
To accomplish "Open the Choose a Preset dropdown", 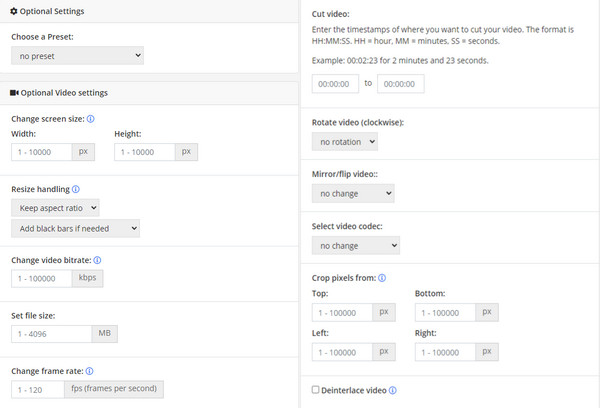I will (77, 56).
